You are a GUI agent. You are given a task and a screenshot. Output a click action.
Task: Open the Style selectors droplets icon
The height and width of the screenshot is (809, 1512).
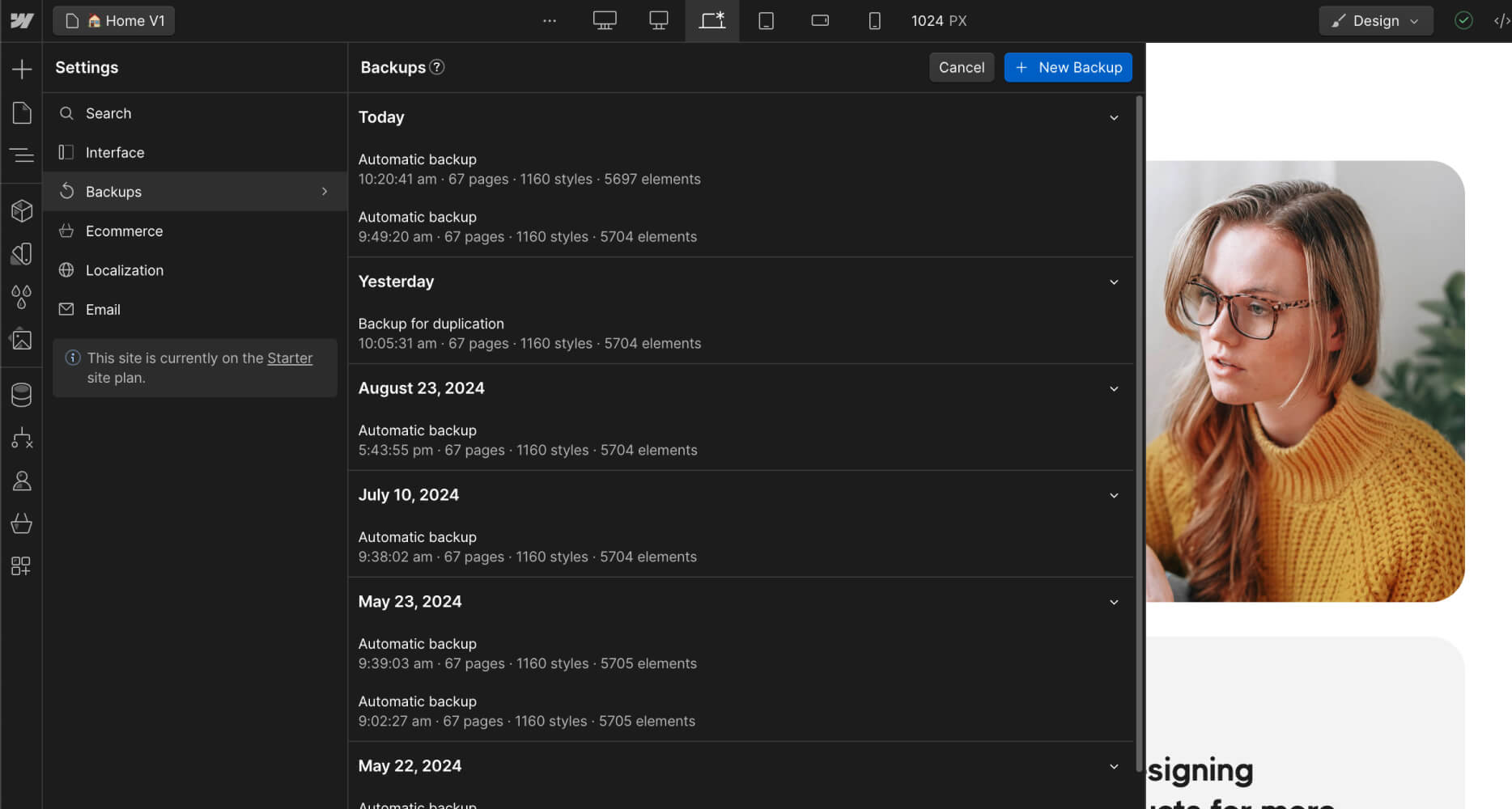point(22,297)
